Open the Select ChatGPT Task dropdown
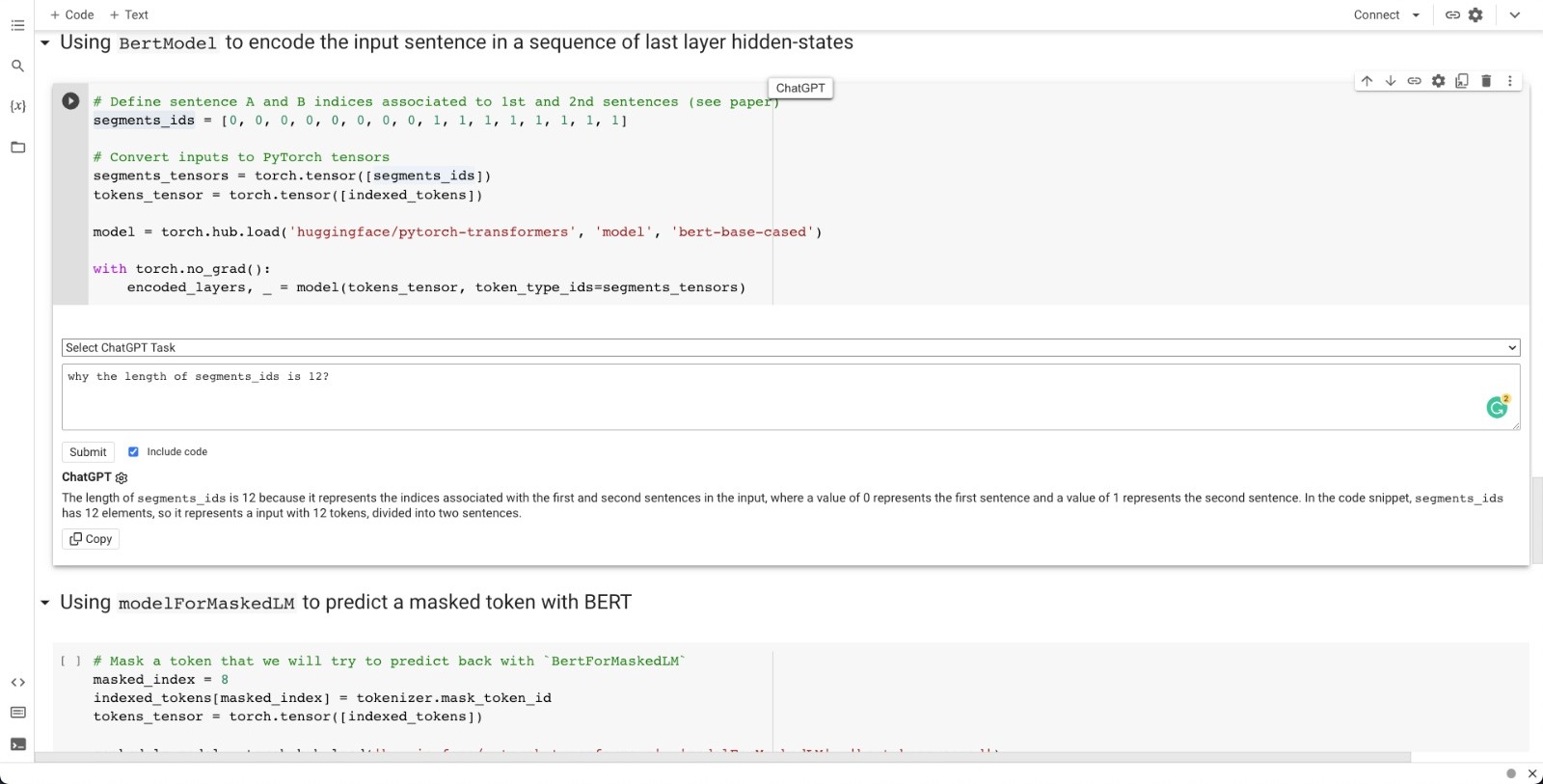 point(790,347)
